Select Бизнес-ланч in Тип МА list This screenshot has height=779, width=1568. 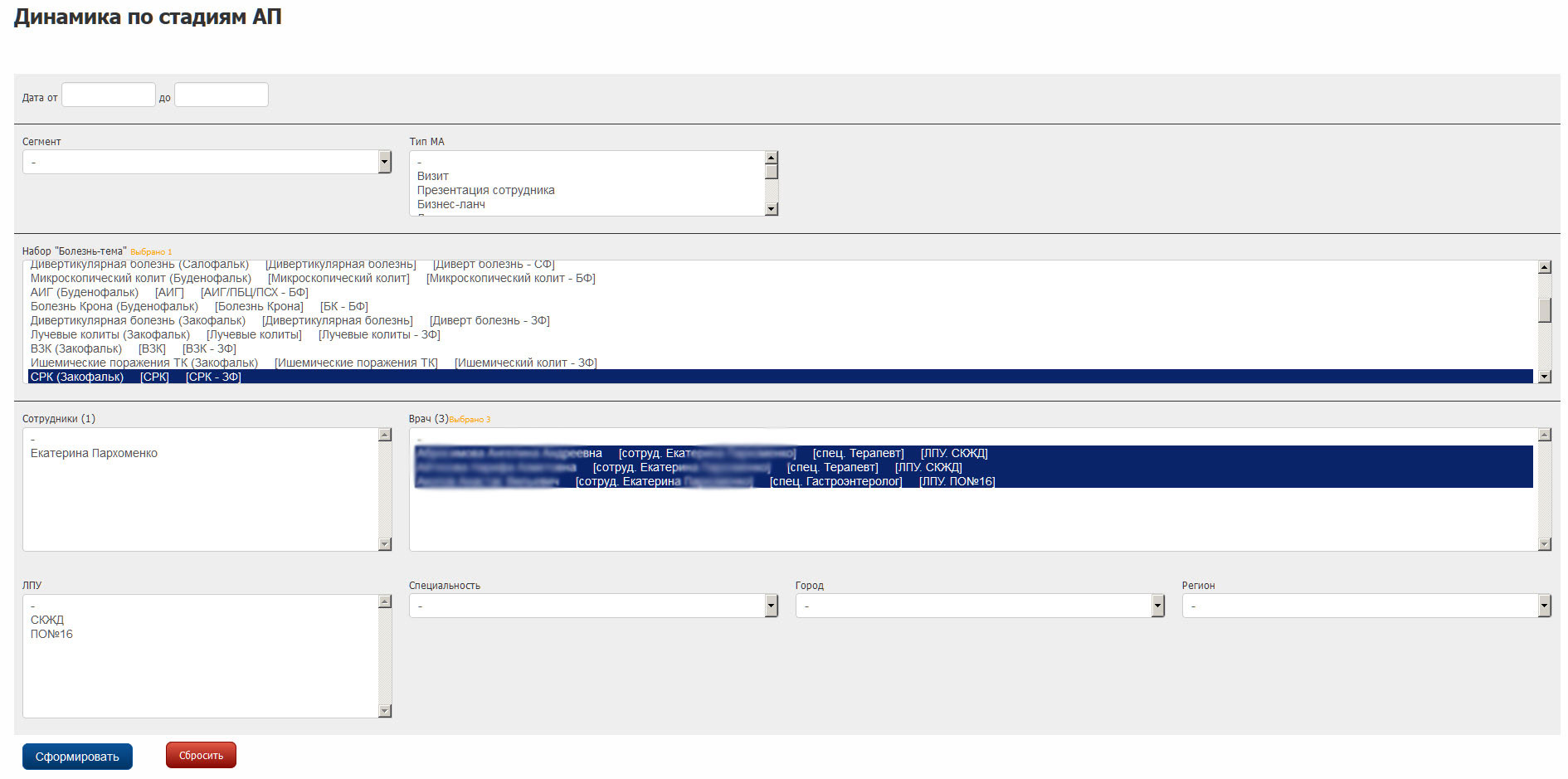[451, 204]
